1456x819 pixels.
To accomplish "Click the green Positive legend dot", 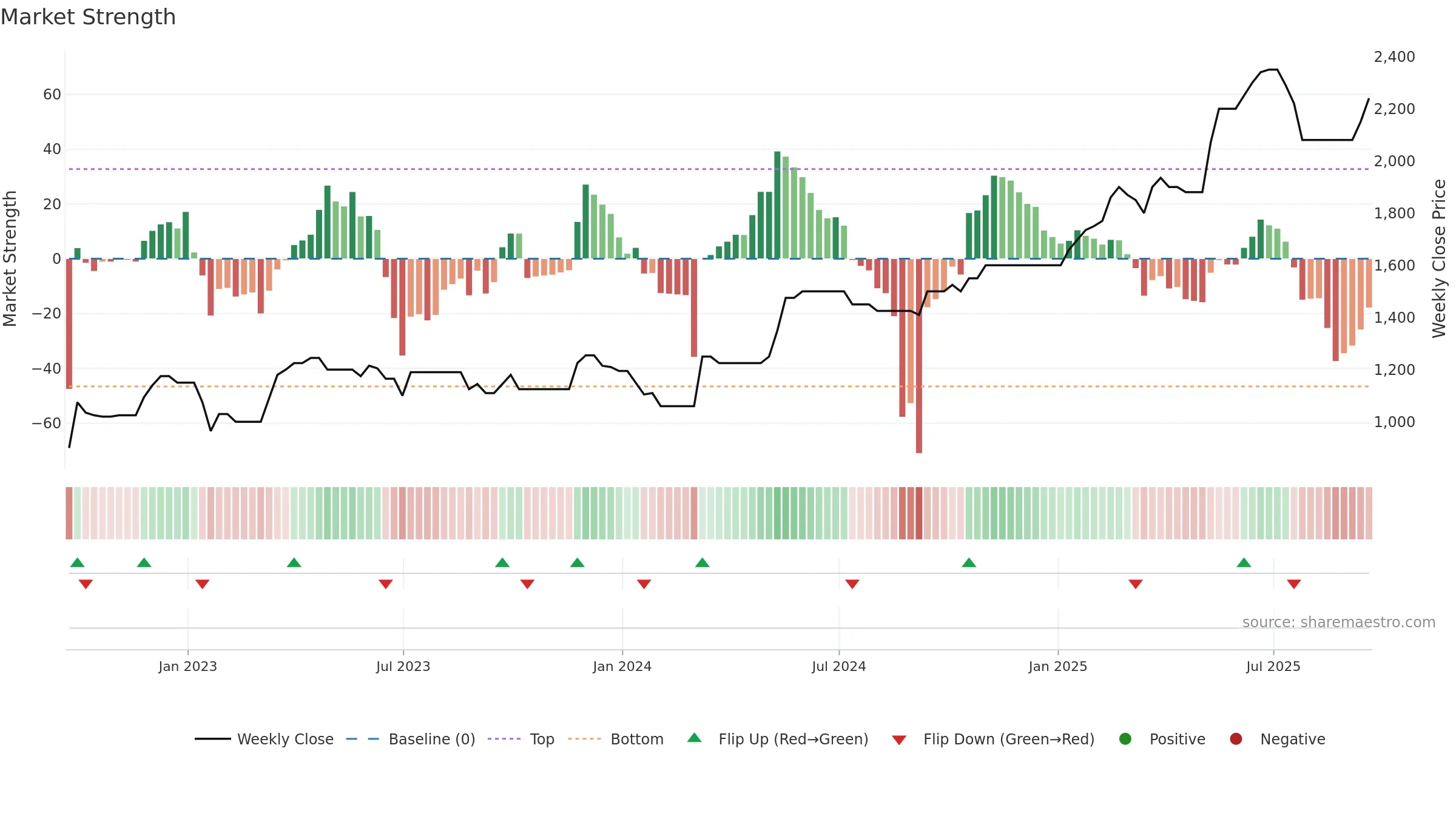I will [x=1125, y=739].
